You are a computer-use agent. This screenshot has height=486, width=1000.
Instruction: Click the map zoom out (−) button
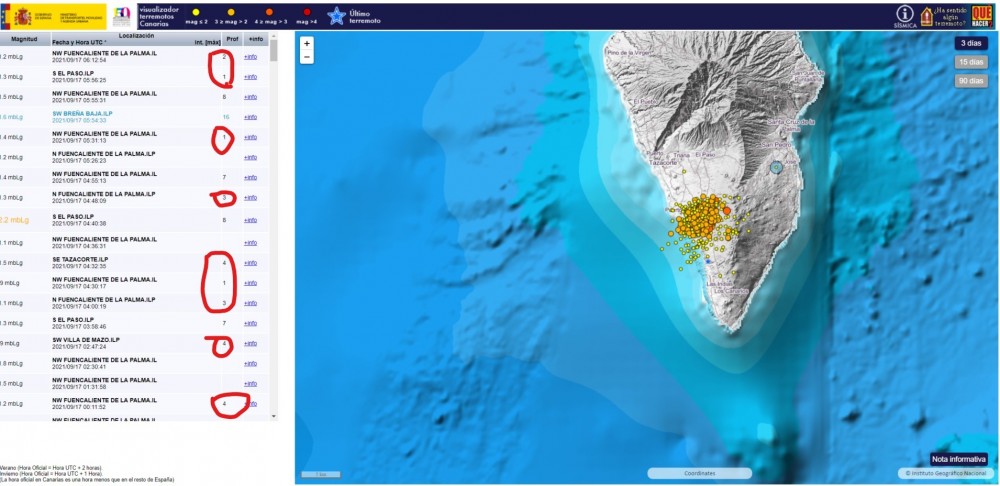307,57
